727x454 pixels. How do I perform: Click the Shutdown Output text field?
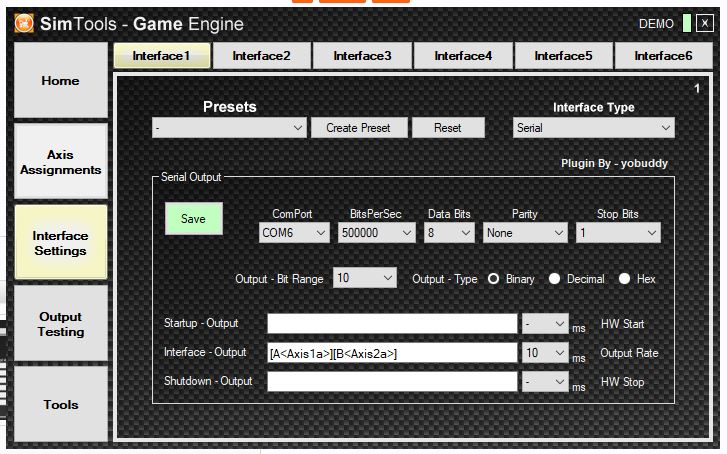pos(392,382)
